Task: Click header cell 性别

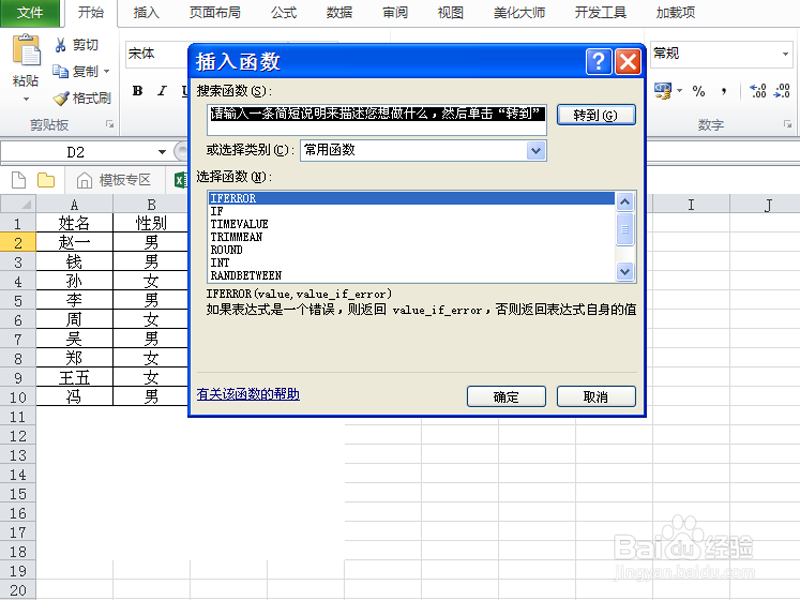Action: 151,223
